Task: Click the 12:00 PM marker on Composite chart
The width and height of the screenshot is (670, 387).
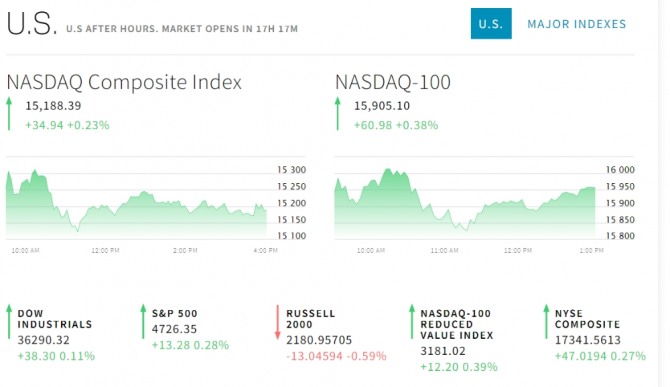Action: click(x=105, y=250)
